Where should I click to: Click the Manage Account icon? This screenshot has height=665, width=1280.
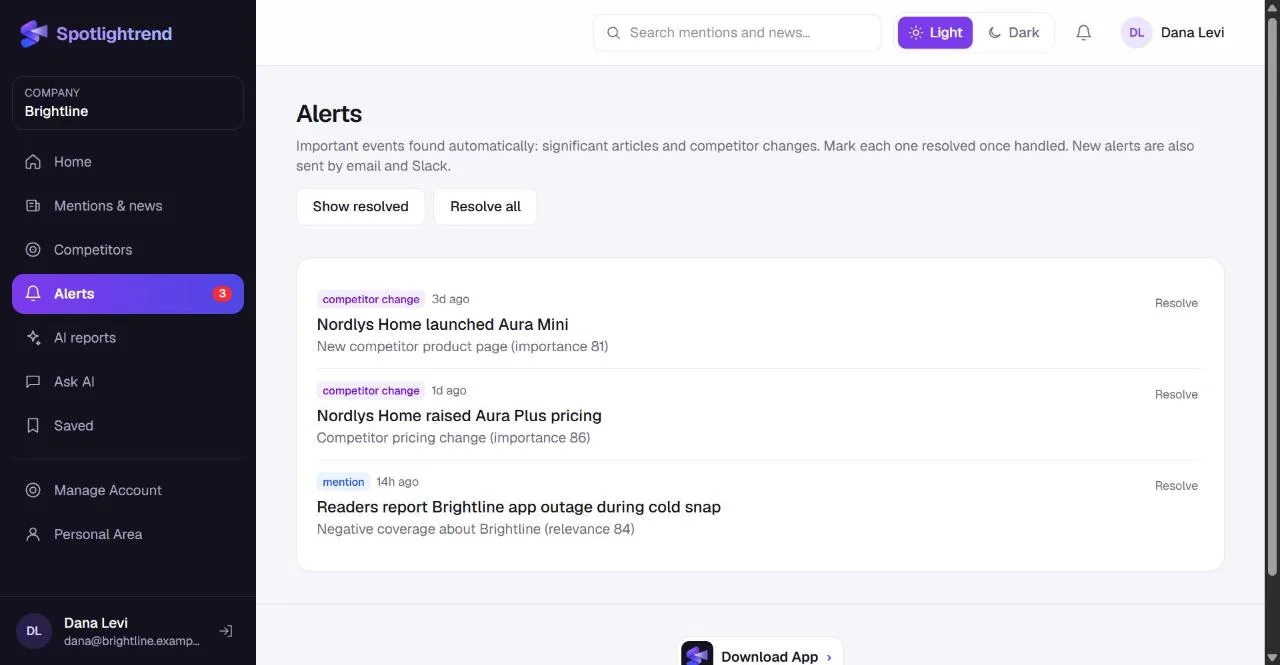click(33, 490)
